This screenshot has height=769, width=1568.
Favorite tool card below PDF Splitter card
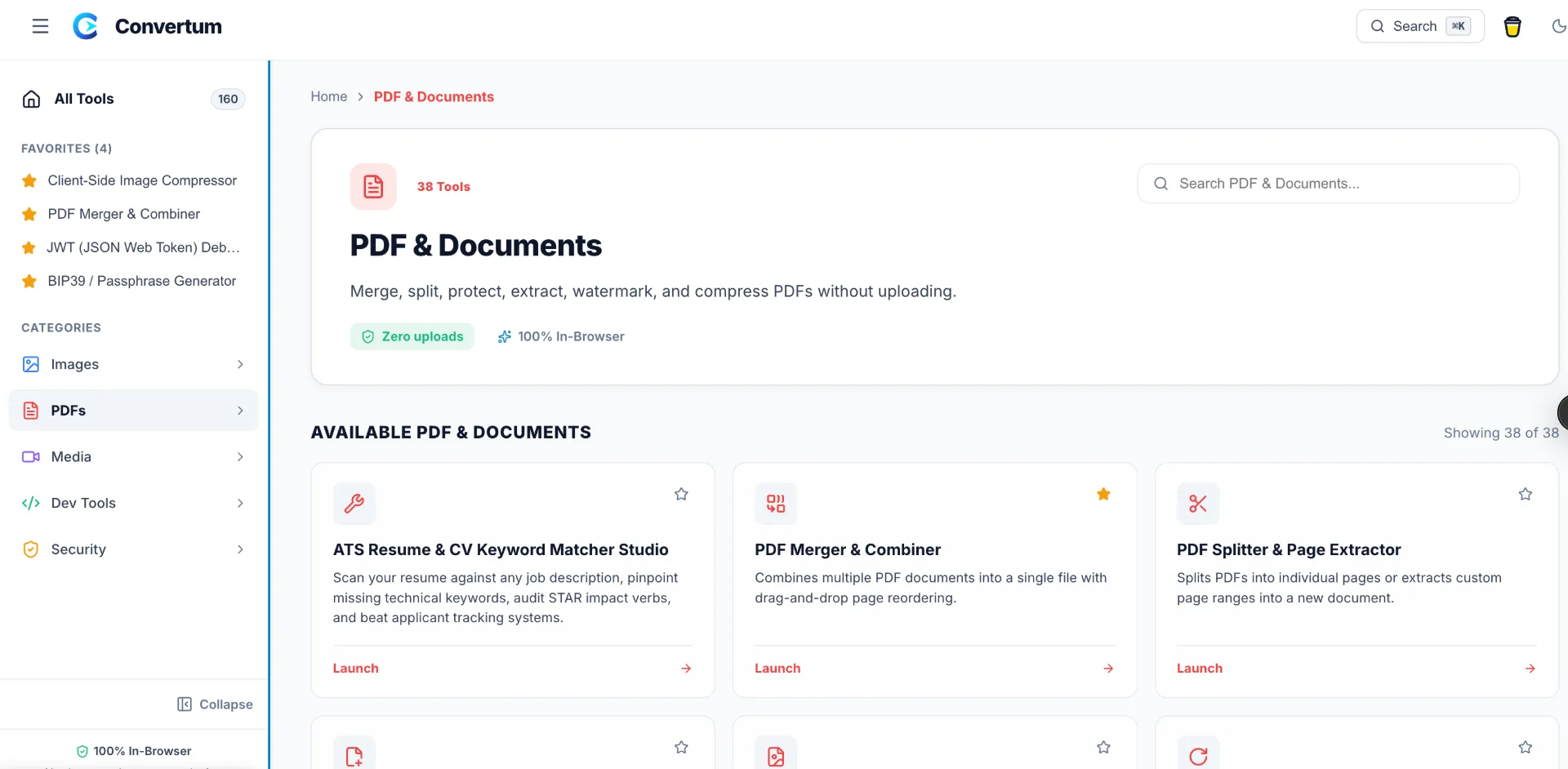click(x=1526, y=747)
